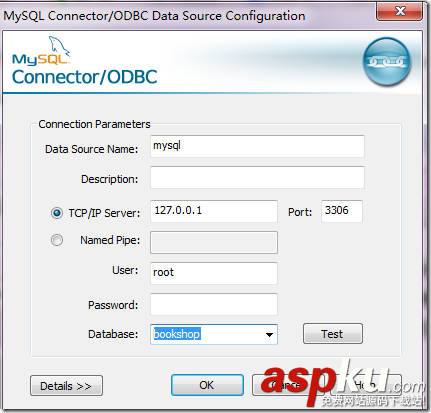Screen dimensions: 431x413
Task: Confirm with the OK button
Action: pyautogui.click(x=207, y=385)
